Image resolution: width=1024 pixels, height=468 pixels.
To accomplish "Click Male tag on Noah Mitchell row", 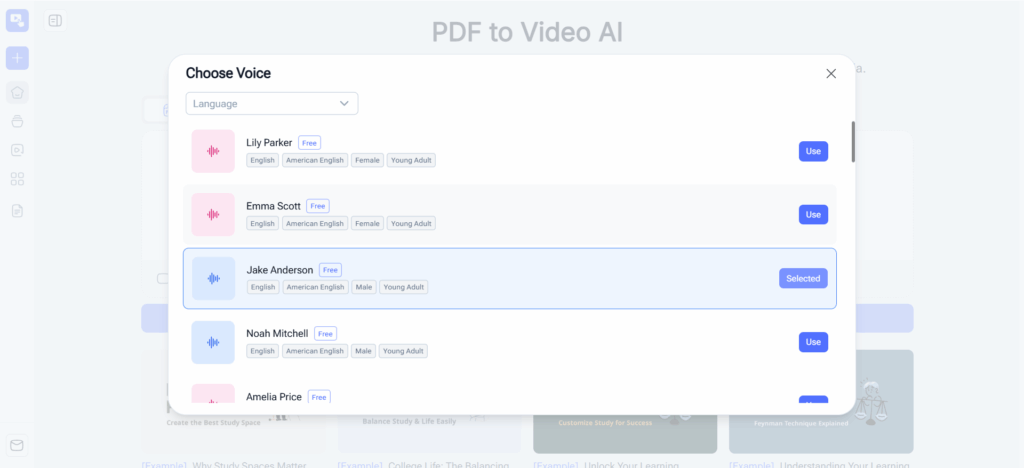I will click(x=364, y=351).
